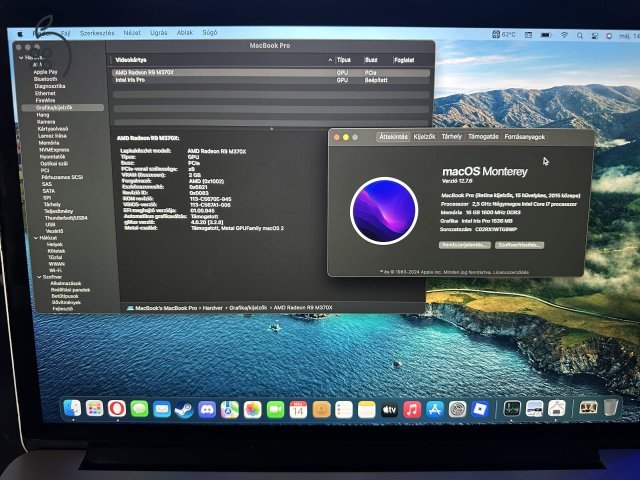The width and height of the screenshot is (640, 480).
Task: Click the Siri icon in the menu bar
Action: (x=609, y=36)
